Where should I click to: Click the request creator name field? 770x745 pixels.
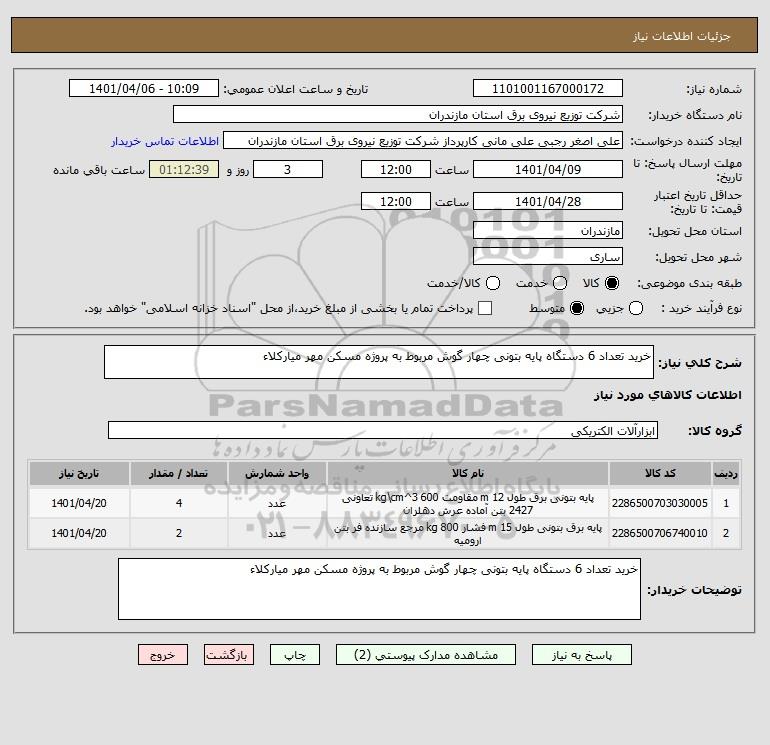pos(423,141)
